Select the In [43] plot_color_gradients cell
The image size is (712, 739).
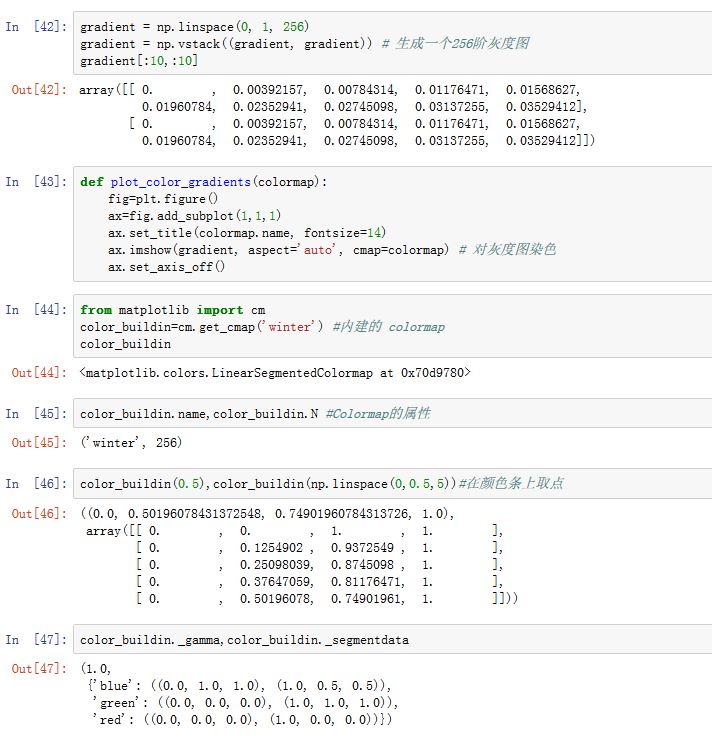pos(393,224)
